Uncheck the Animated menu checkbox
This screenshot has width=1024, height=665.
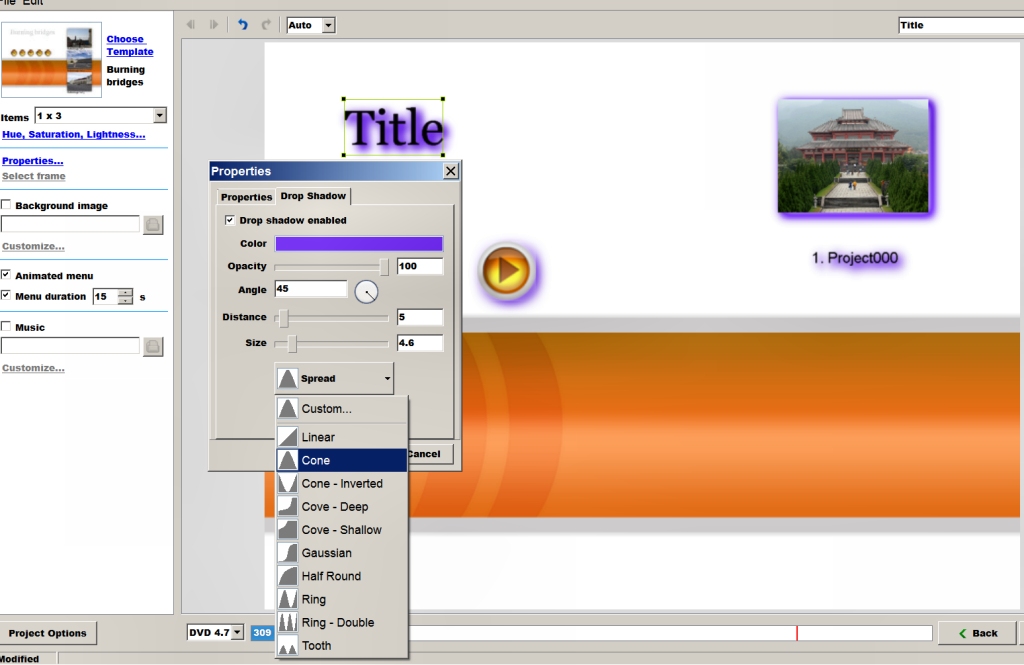point(7,275)
